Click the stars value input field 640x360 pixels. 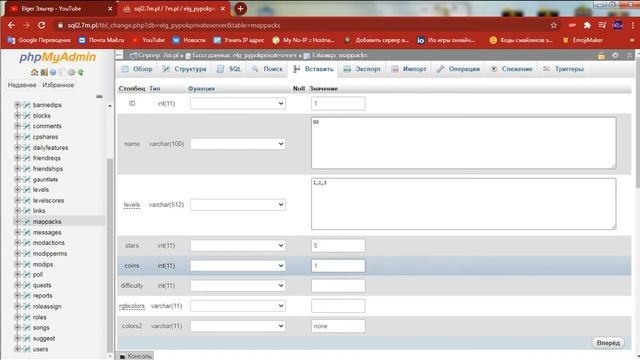338,245
